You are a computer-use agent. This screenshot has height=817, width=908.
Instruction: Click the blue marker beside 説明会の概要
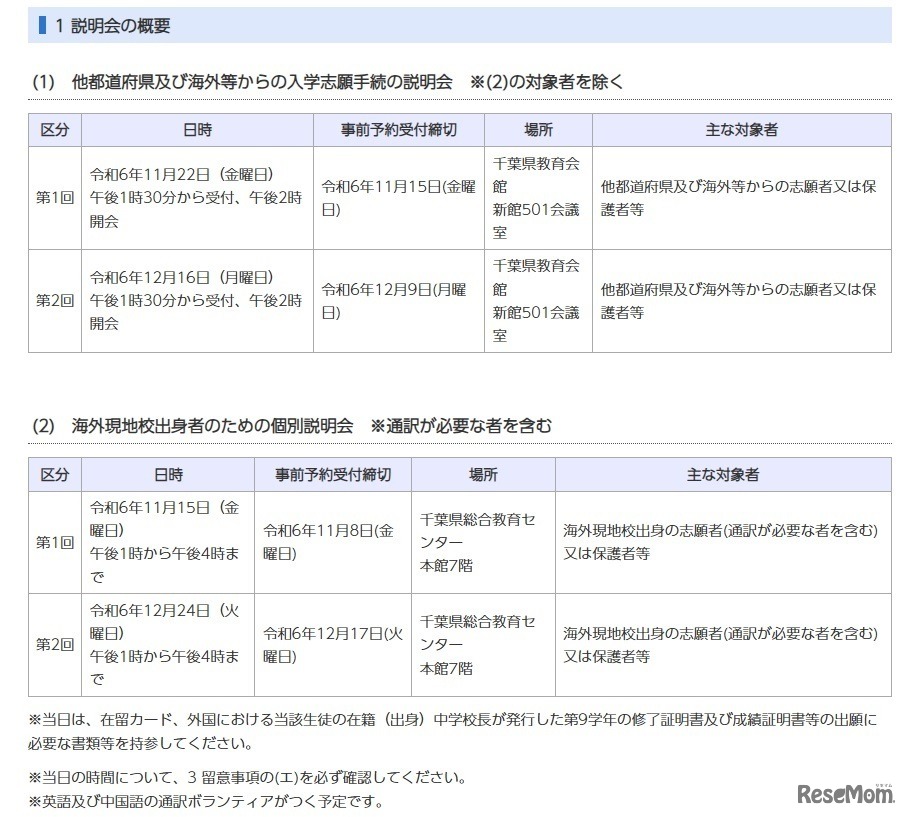43,26
